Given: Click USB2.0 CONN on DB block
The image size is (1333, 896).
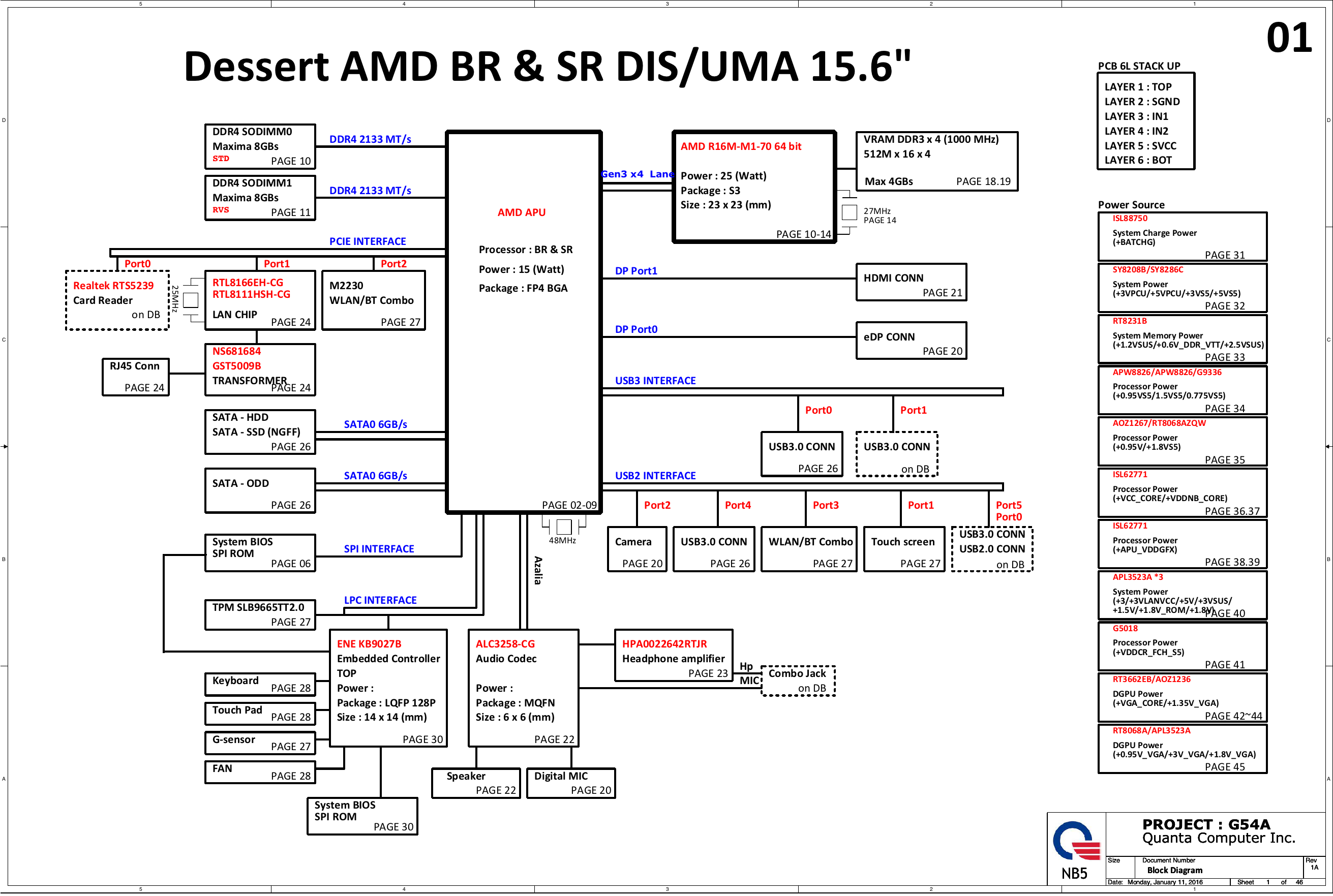Looking at the screenshot, I should (992, 549).
